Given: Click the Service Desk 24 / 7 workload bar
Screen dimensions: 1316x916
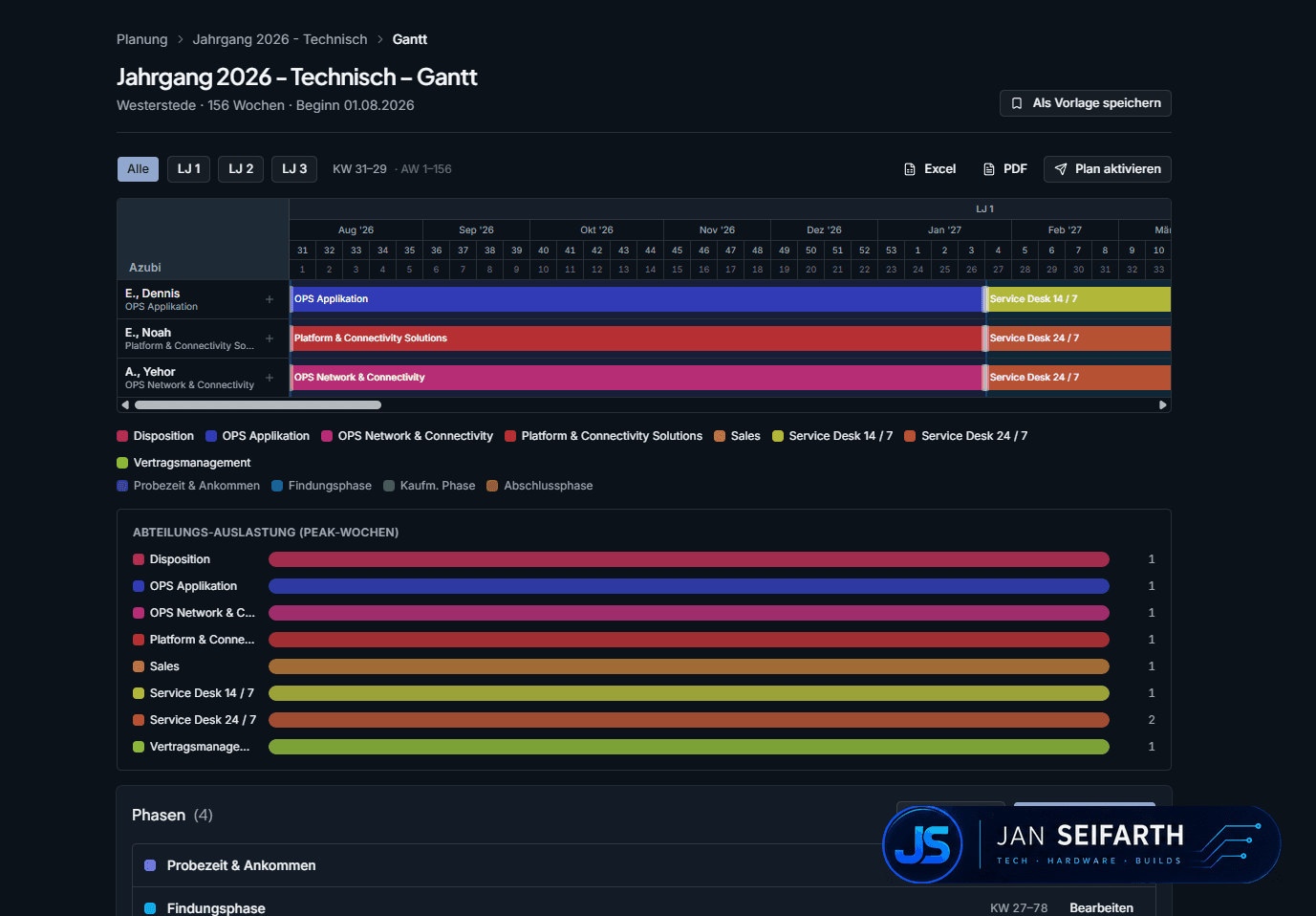Looking at the screenshot, I should tap(689, 720).
